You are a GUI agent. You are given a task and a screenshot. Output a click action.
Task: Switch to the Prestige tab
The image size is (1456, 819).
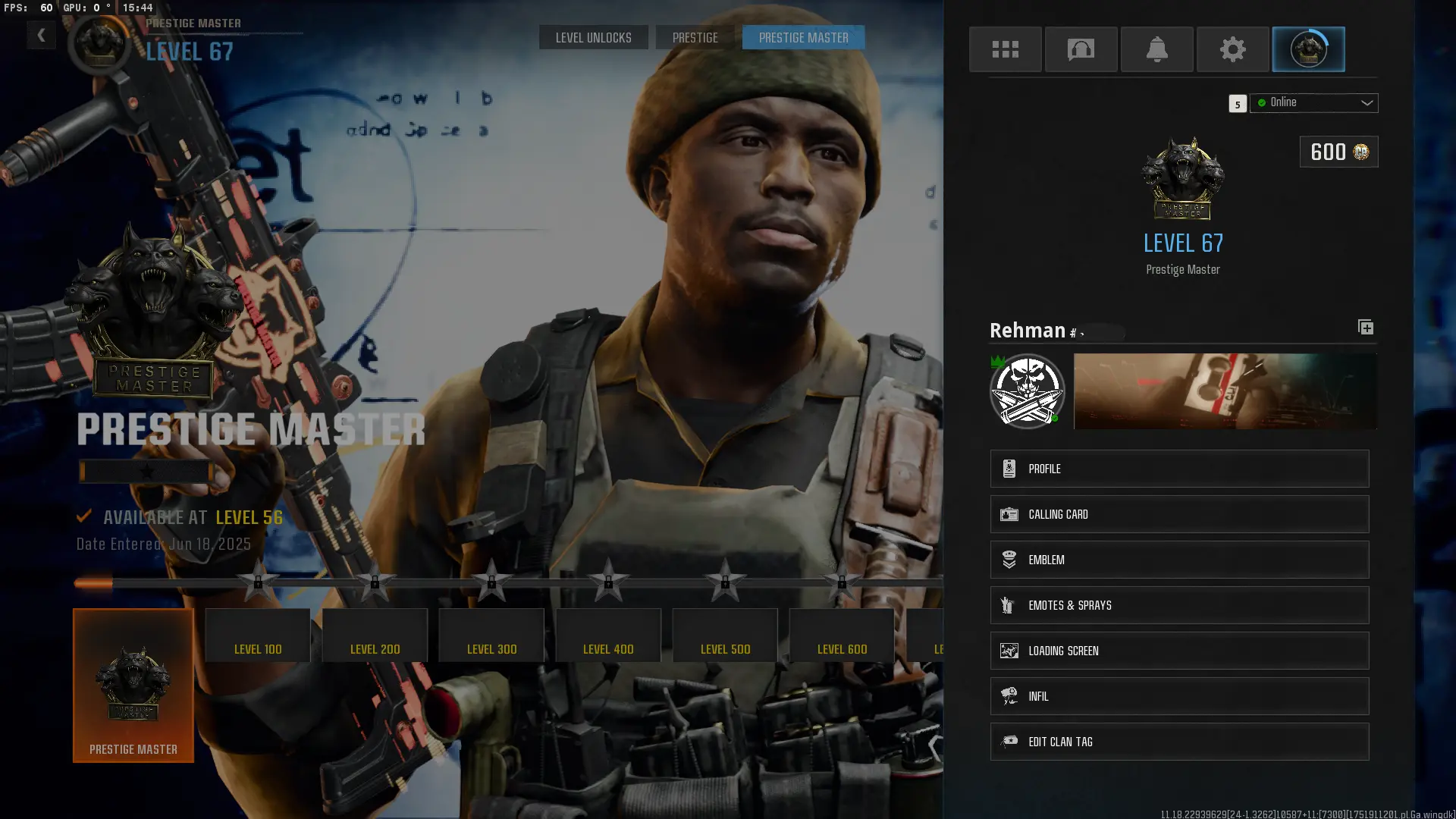pyautogui.click(x=695, y=37)
